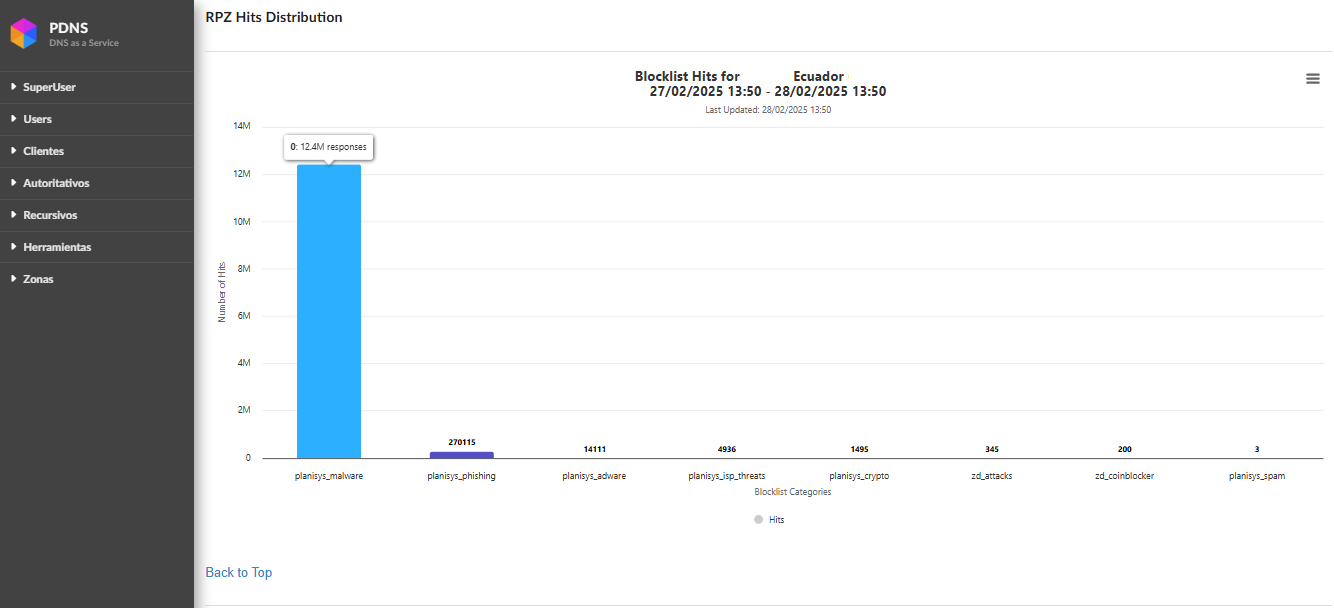Click the zd_coinblocker axis label
Image resolution: width=1334 pixels, height=608 pixels.
[1125, 476]
